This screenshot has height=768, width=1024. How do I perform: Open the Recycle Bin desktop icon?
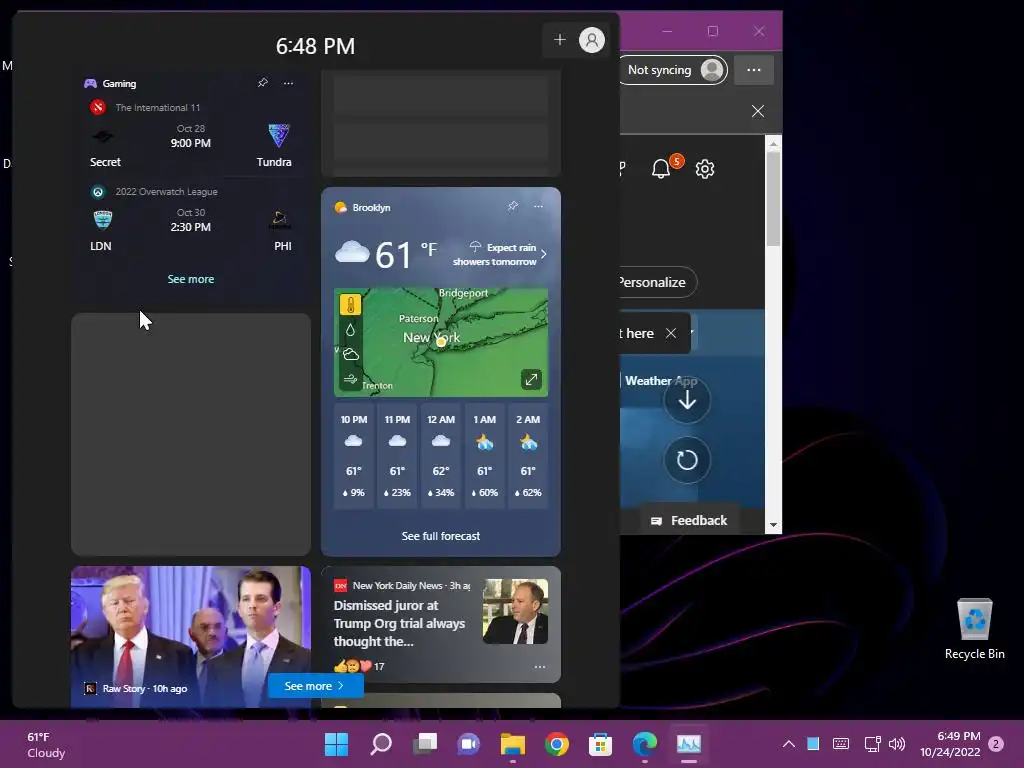(974, 629)
